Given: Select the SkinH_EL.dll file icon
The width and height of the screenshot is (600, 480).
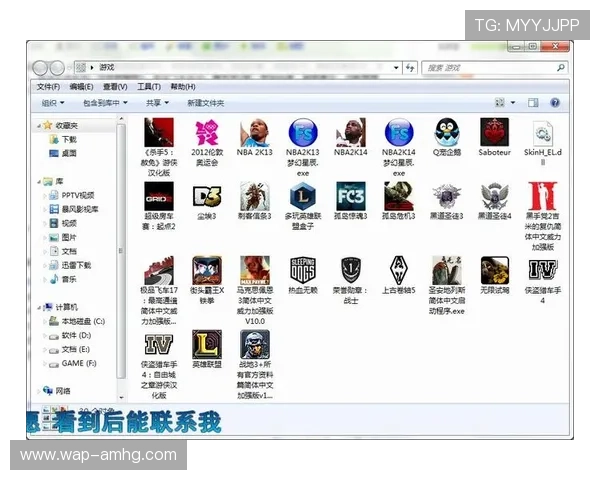Looking at the screenshot, I should pyautogui.click(x=543, y=133).
